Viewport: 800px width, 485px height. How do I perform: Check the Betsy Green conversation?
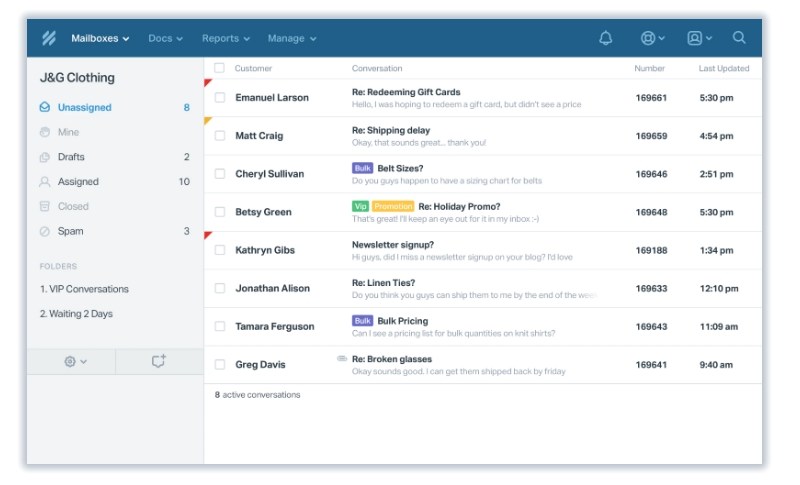click(220, 212)
